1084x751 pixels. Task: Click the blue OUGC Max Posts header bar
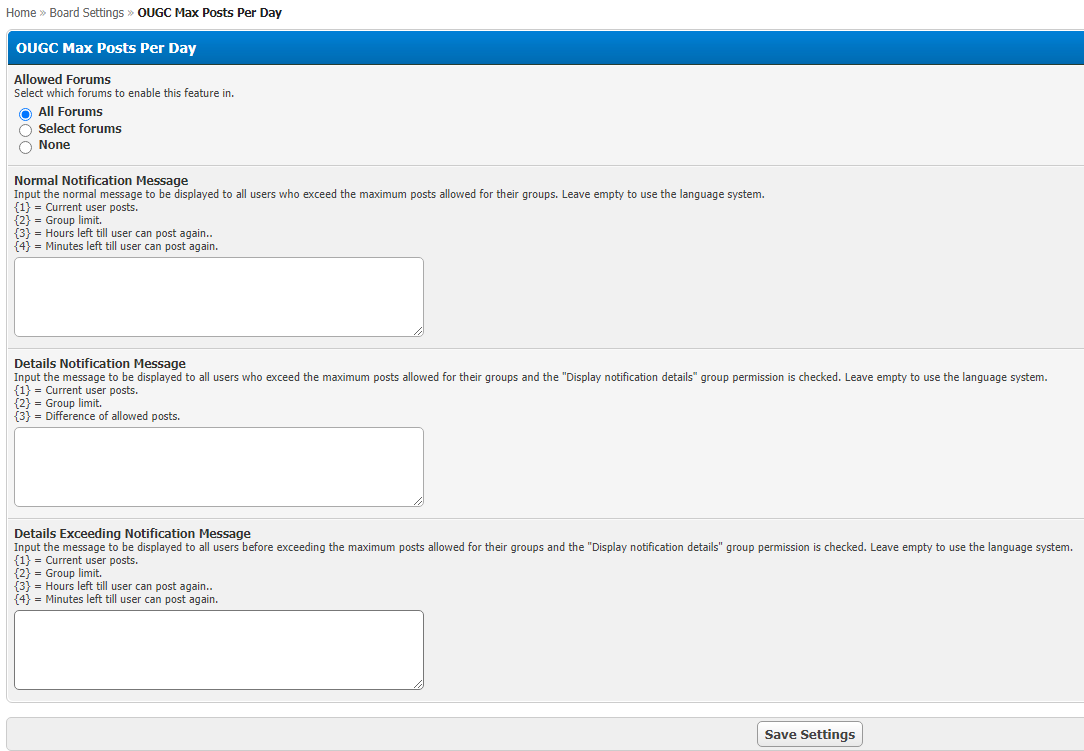[545, 48]
